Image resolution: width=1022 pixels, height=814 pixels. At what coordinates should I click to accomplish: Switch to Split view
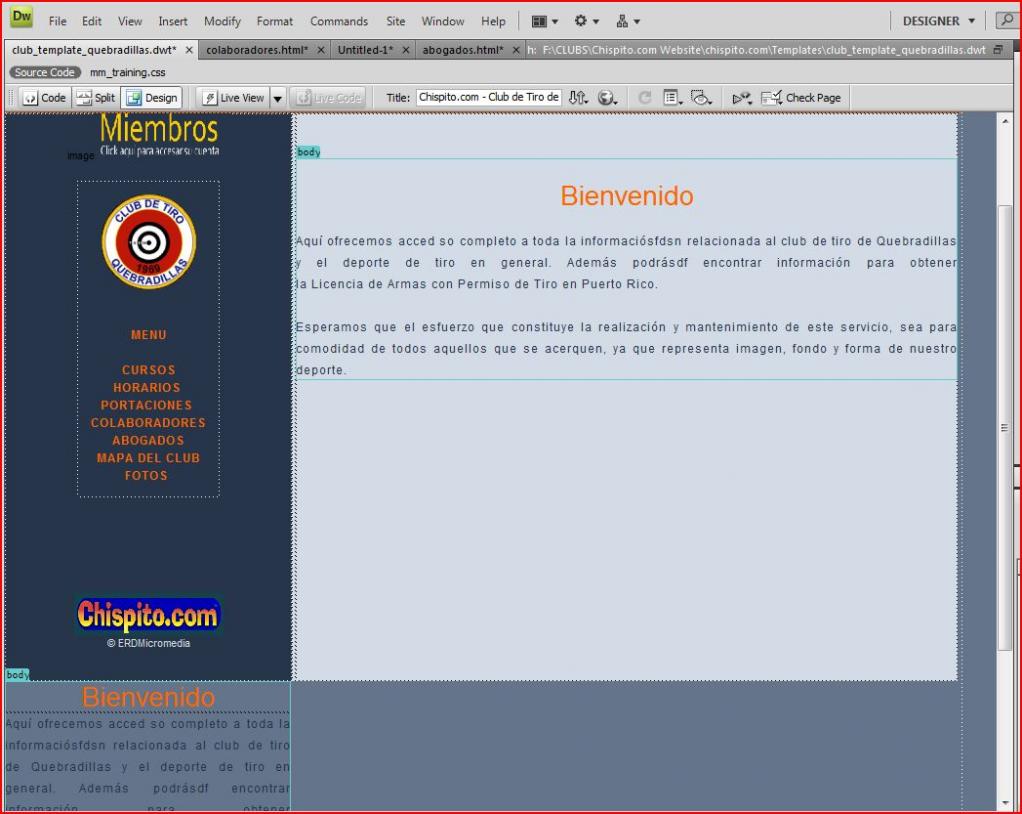point(96,98)
